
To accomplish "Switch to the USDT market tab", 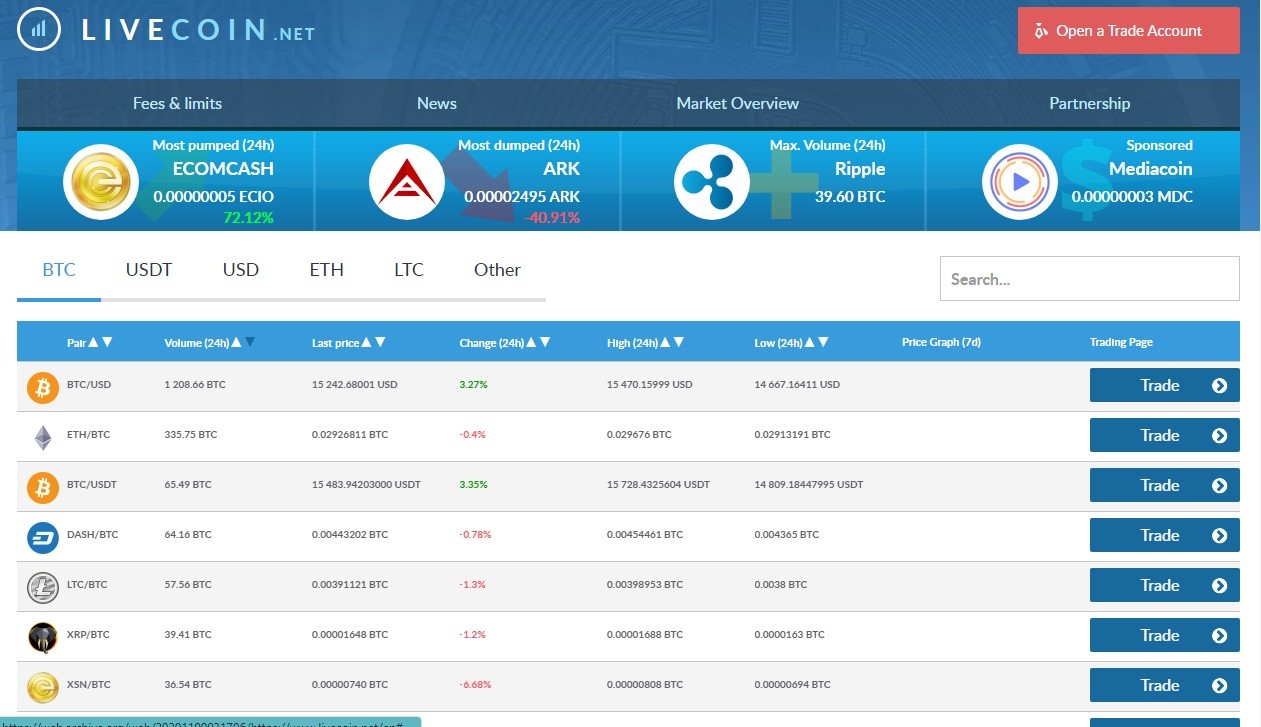I will click(149, 270).
